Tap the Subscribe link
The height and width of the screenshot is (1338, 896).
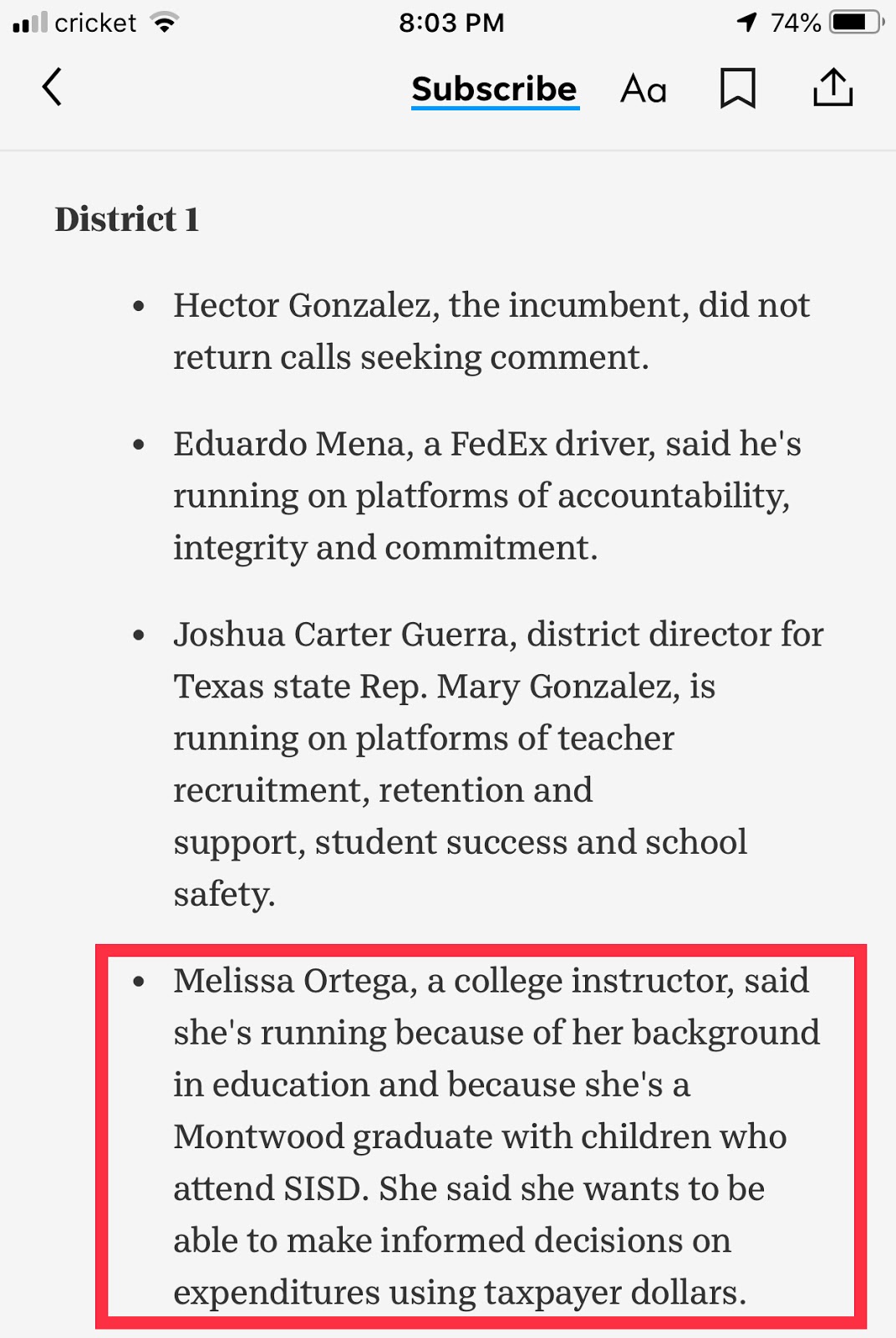coord(494,89)
